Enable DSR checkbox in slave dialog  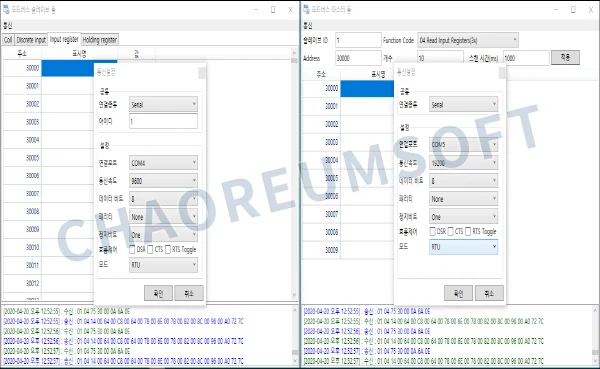coord(132,250)
